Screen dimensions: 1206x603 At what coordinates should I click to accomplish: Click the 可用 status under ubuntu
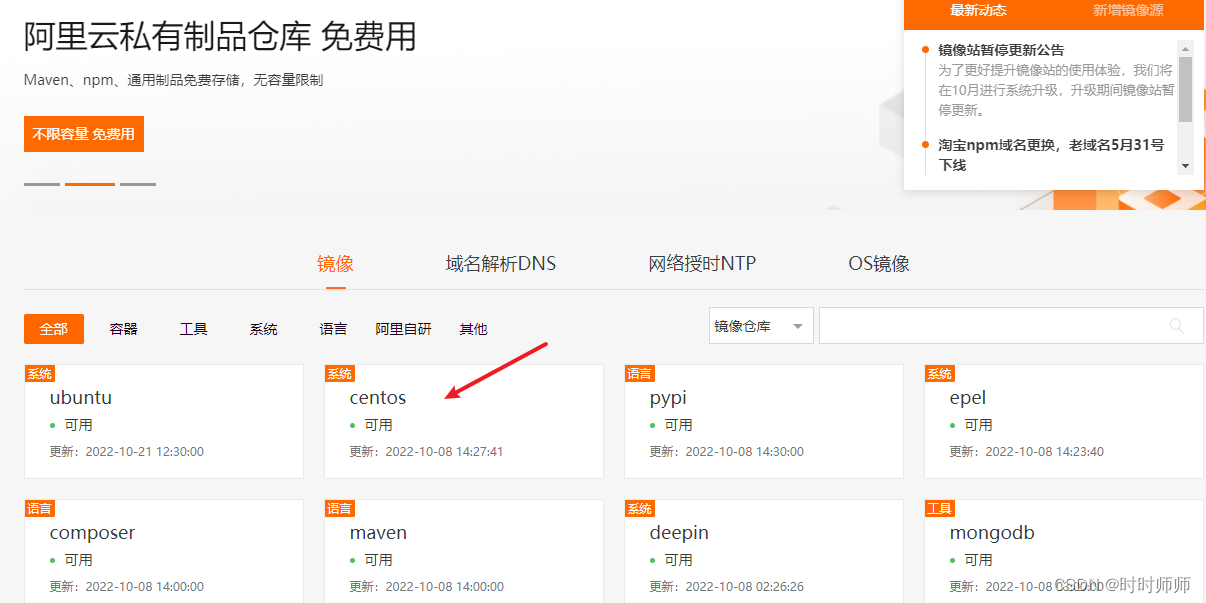[x=78, y=425]
